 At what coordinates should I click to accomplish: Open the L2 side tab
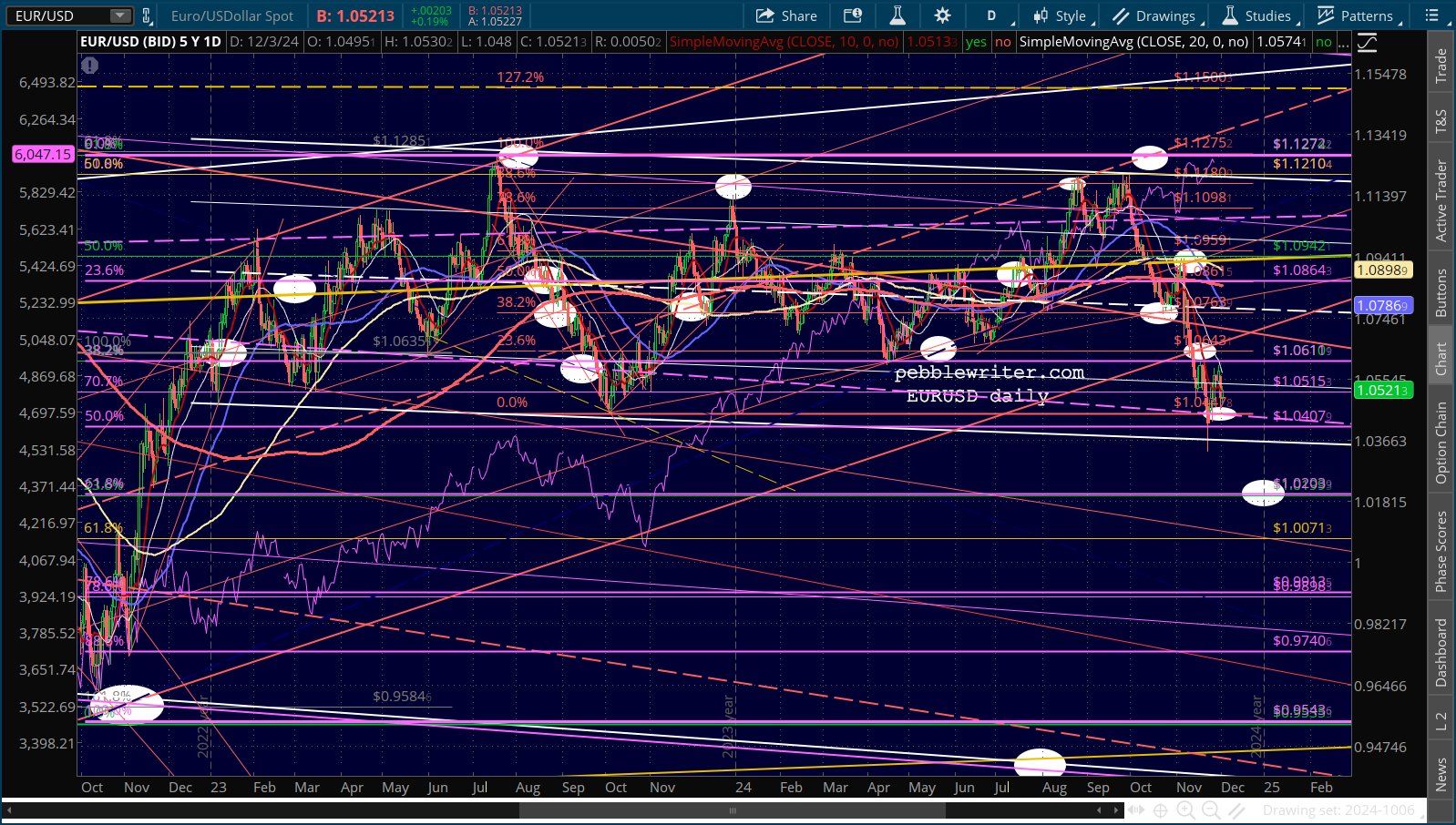tap(1441, 721)
